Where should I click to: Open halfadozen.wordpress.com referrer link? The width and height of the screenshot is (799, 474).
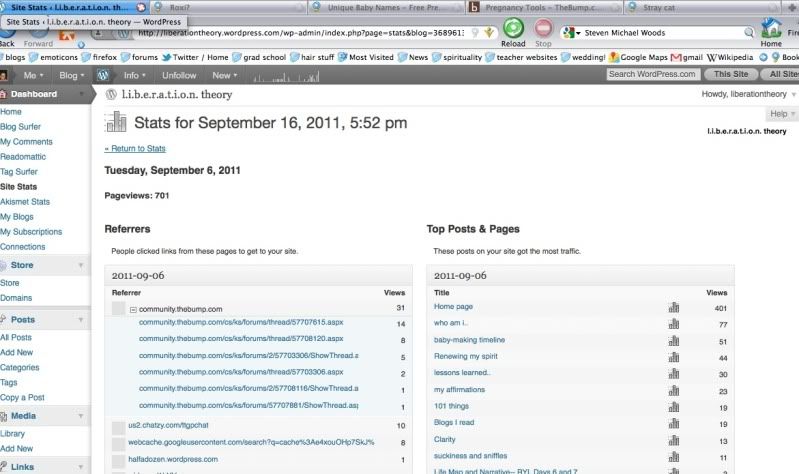(x=173, y=459)
